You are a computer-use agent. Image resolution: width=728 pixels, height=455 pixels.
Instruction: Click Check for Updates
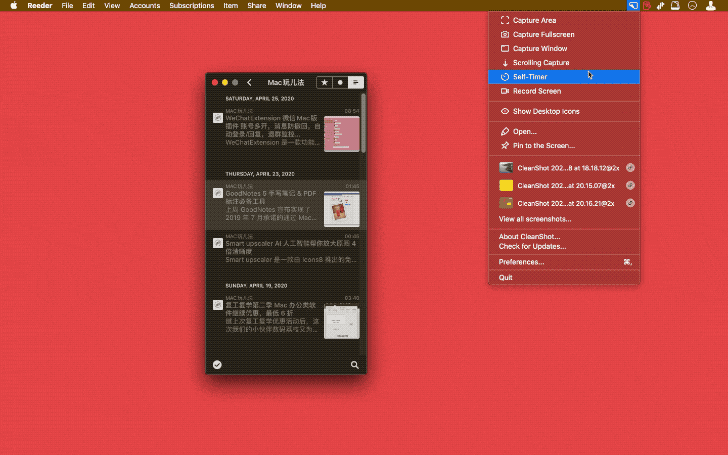point(532,247)
